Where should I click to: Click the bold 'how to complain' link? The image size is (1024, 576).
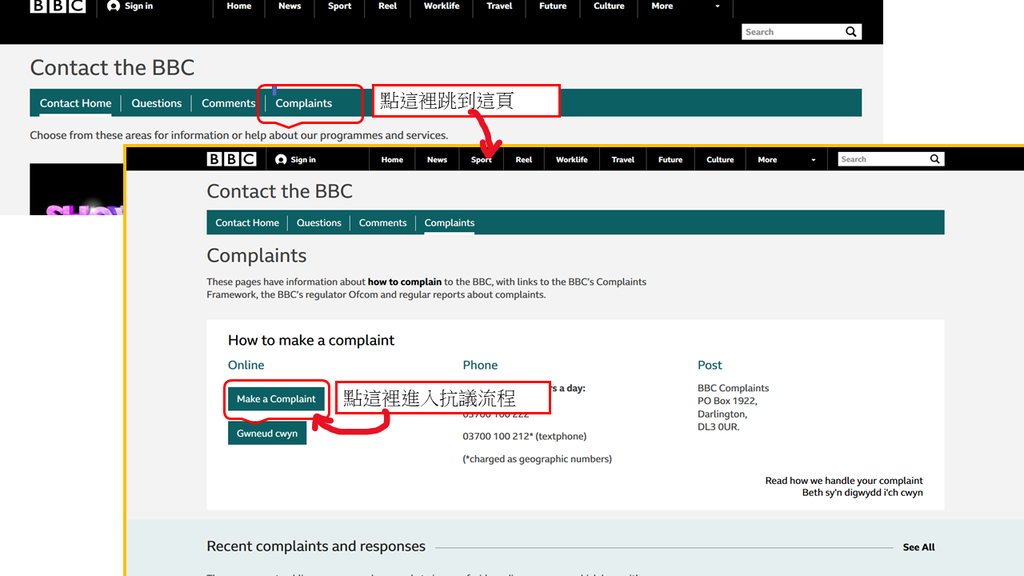pos(404,282)
